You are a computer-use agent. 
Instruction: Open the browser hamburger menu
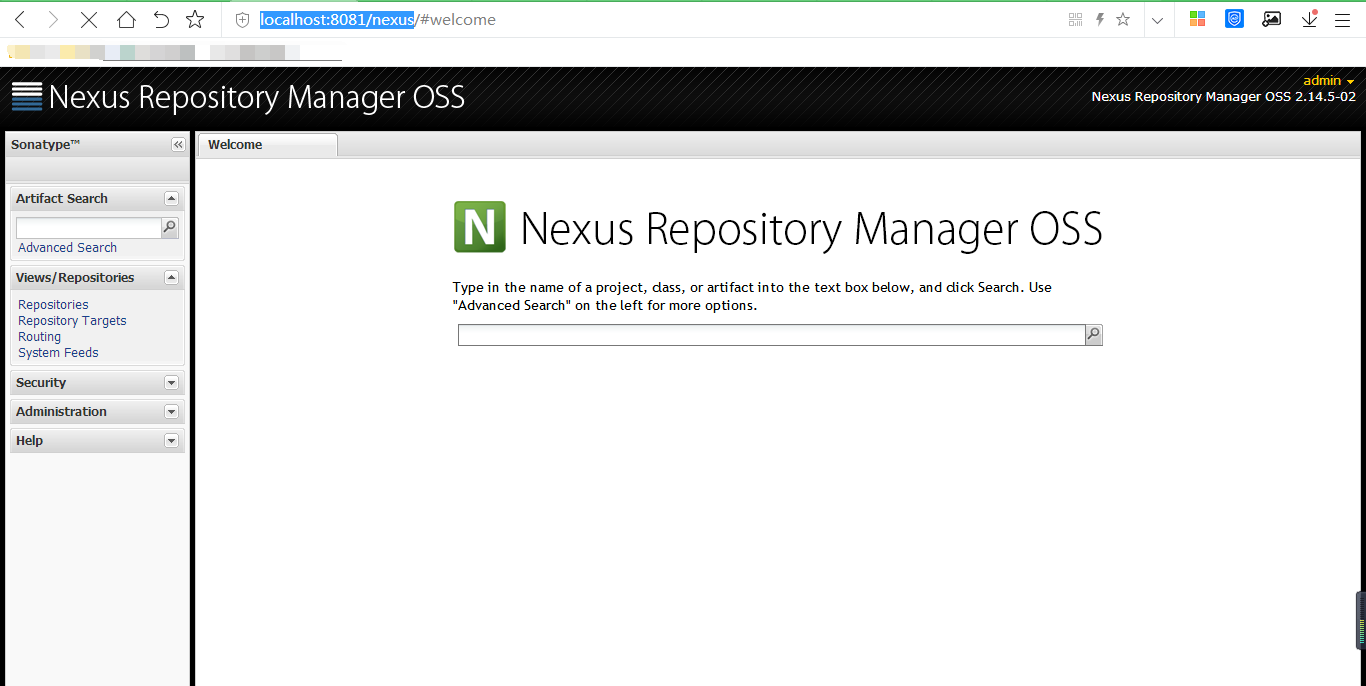pyautogui.click(x=1343, y=19)
